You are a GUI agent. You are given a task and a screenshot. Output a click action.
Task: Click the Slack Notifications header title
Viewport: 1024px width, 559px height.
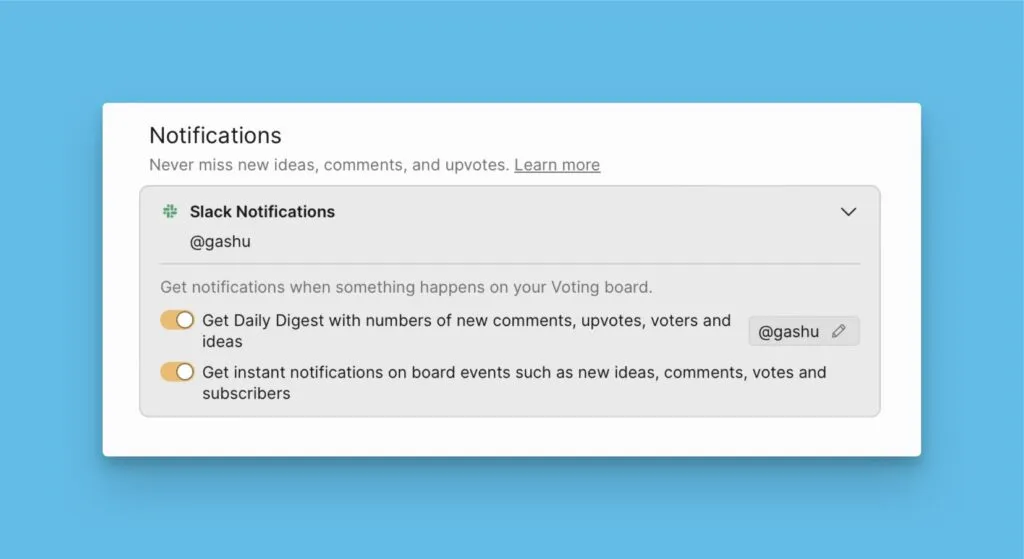click(262, 212)
